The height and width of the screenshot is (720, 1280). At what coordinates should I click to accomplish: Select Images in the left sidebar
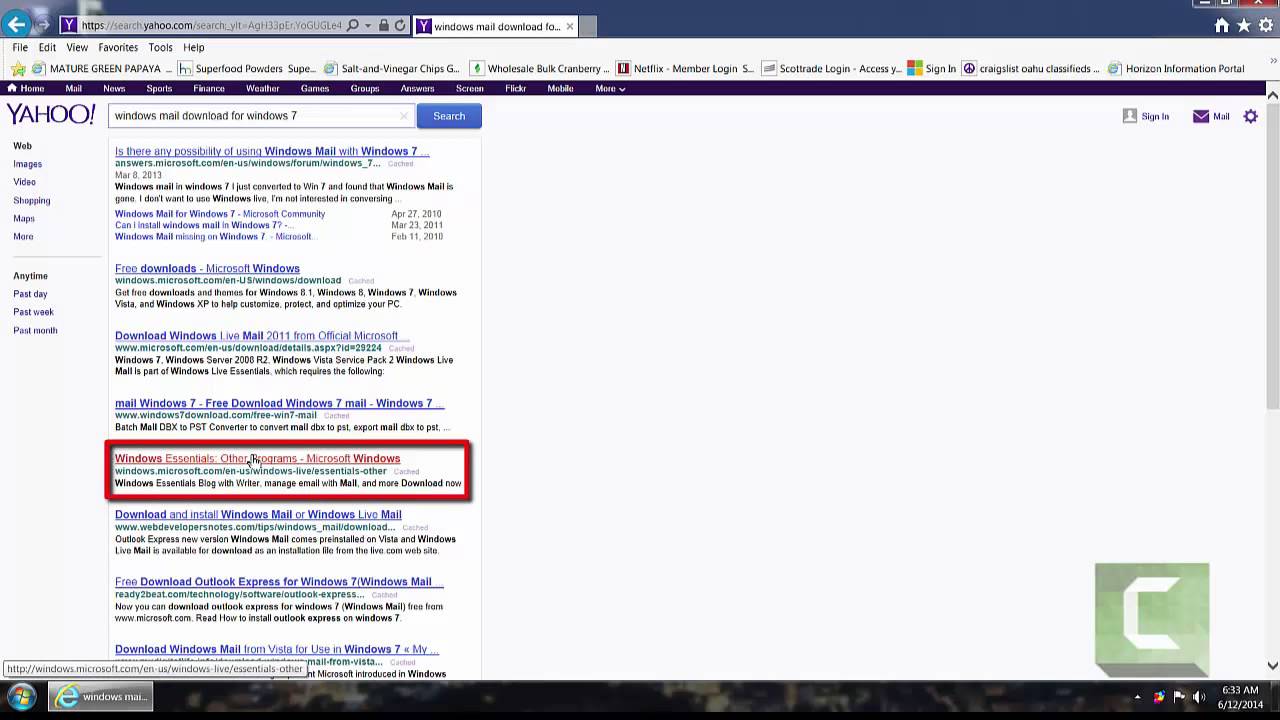pos(27,164)
